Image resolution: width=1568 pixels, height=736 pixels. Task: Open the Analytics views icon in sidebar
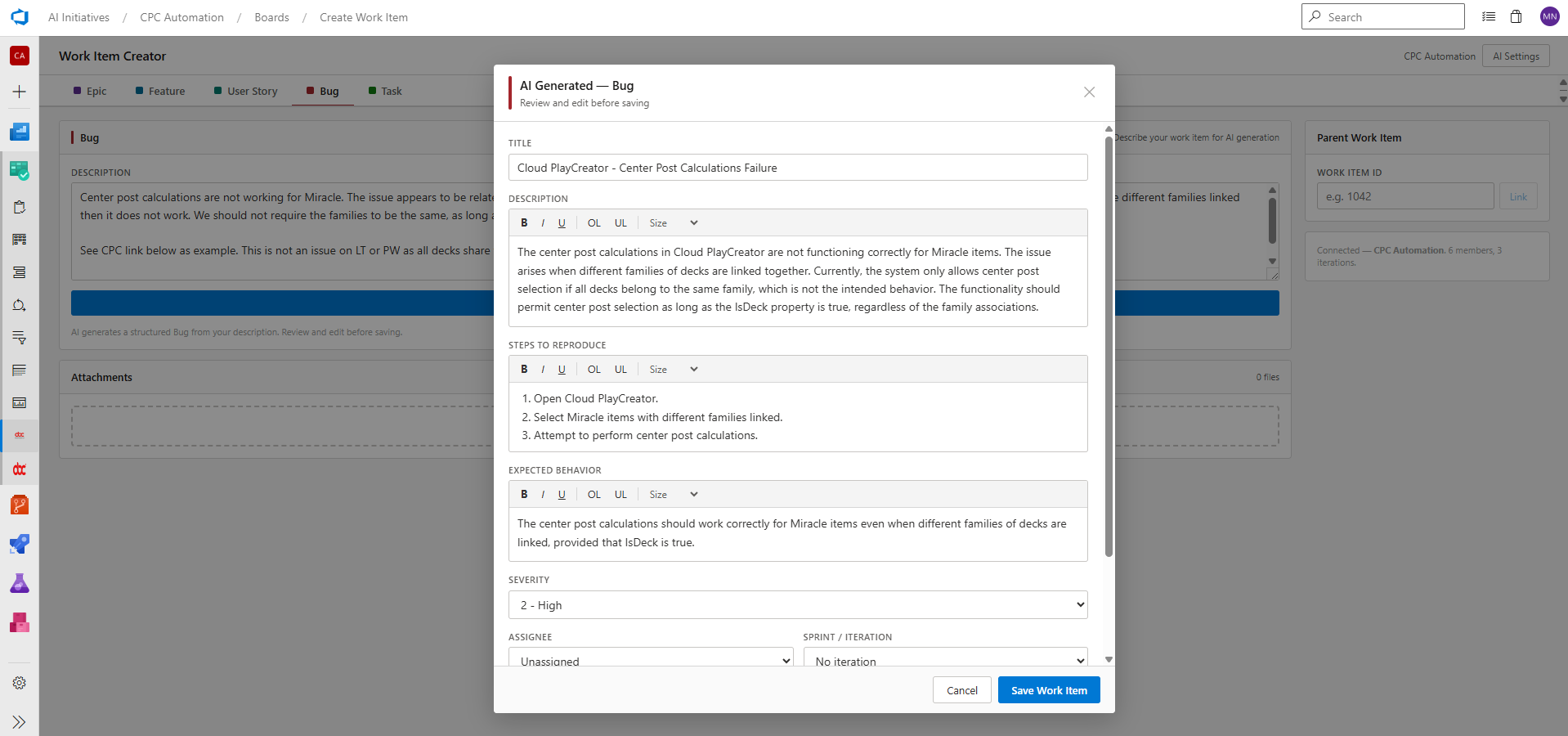coord(20,403)
